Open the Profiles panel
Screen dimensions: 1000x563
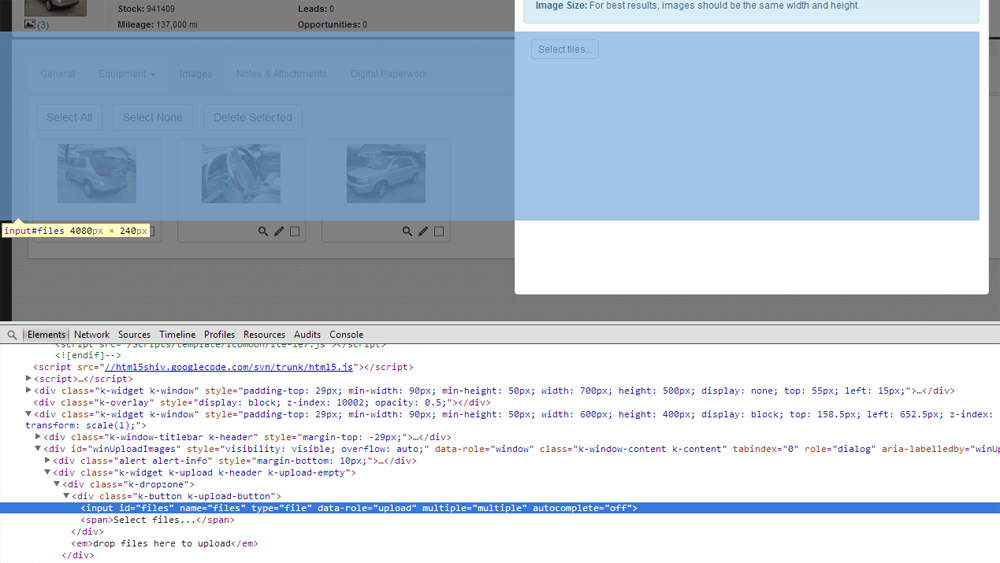[219, 335]
